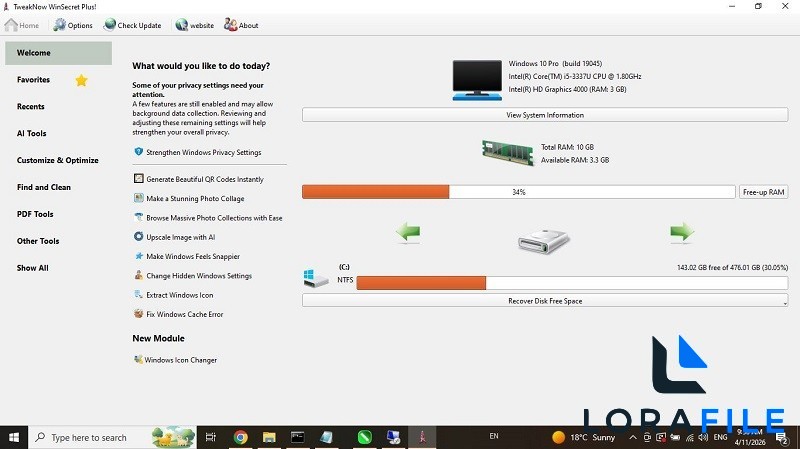Click the taskbar search box
The height and width of the screenshot is (449, 800).
112,437
